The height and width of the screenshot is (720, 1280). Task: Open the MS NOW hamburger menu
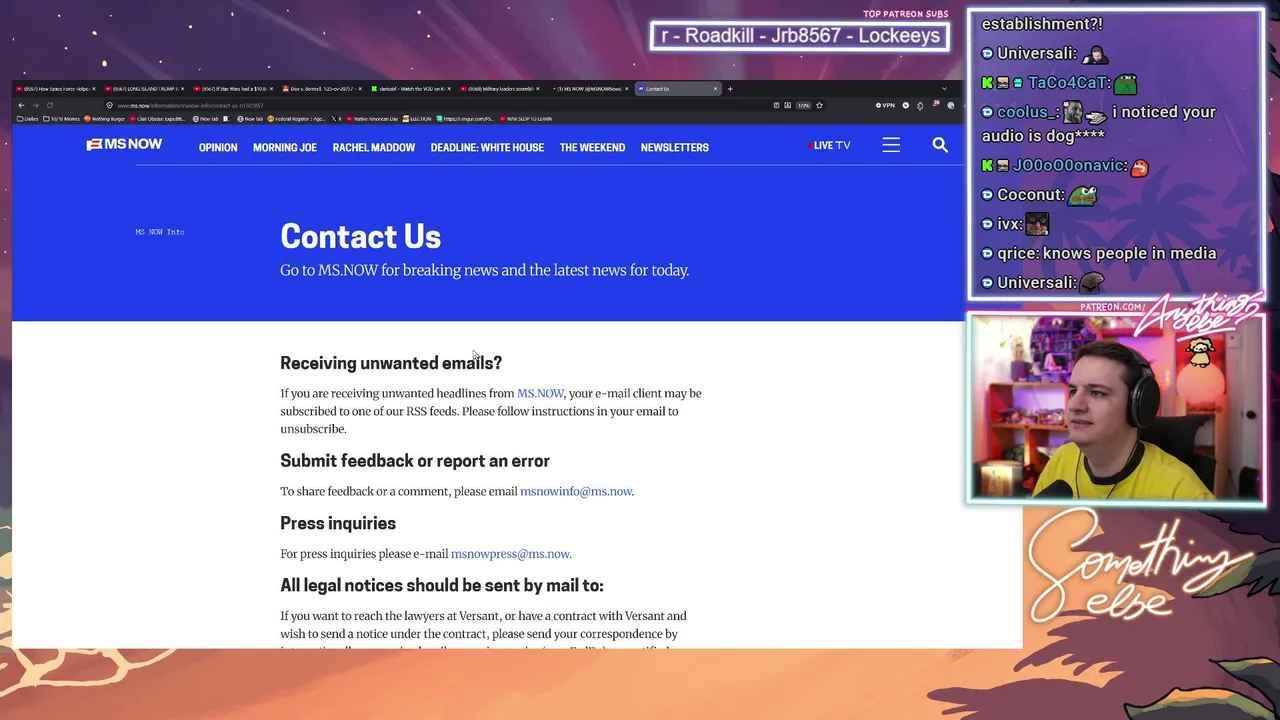891,145
